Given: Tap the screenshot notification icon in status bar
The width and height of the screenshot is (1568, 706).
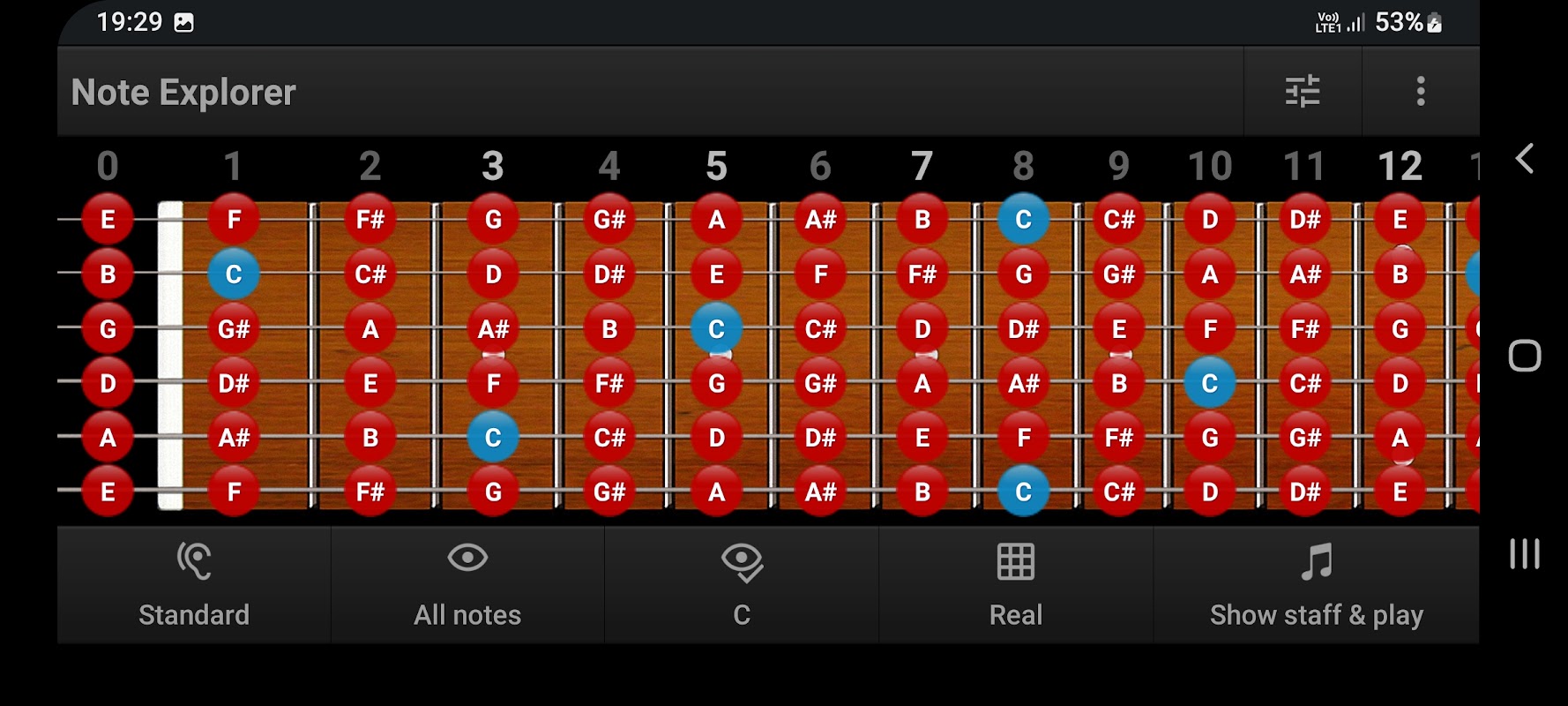Looking at the screenshot, I should [183, 23].
